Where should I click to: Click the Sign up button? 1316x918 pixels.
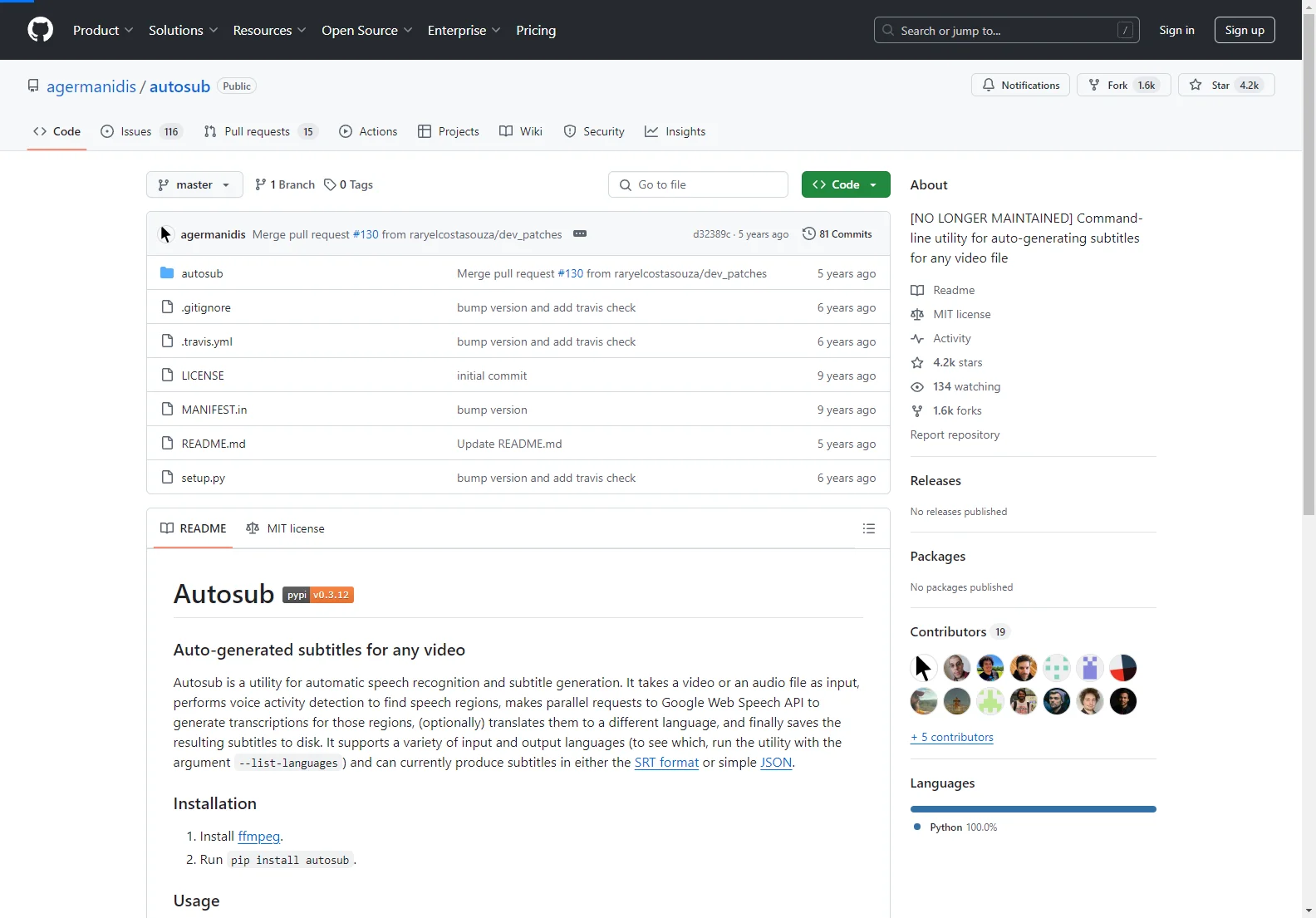coord(1245,30)
